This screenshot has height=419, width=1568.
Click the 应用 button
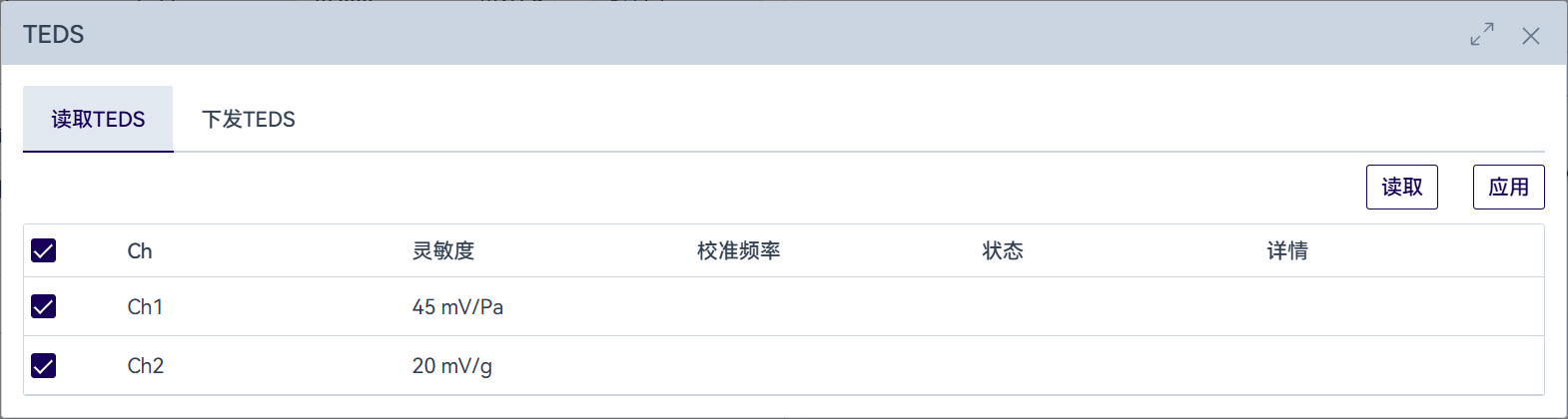point(1508,188)
